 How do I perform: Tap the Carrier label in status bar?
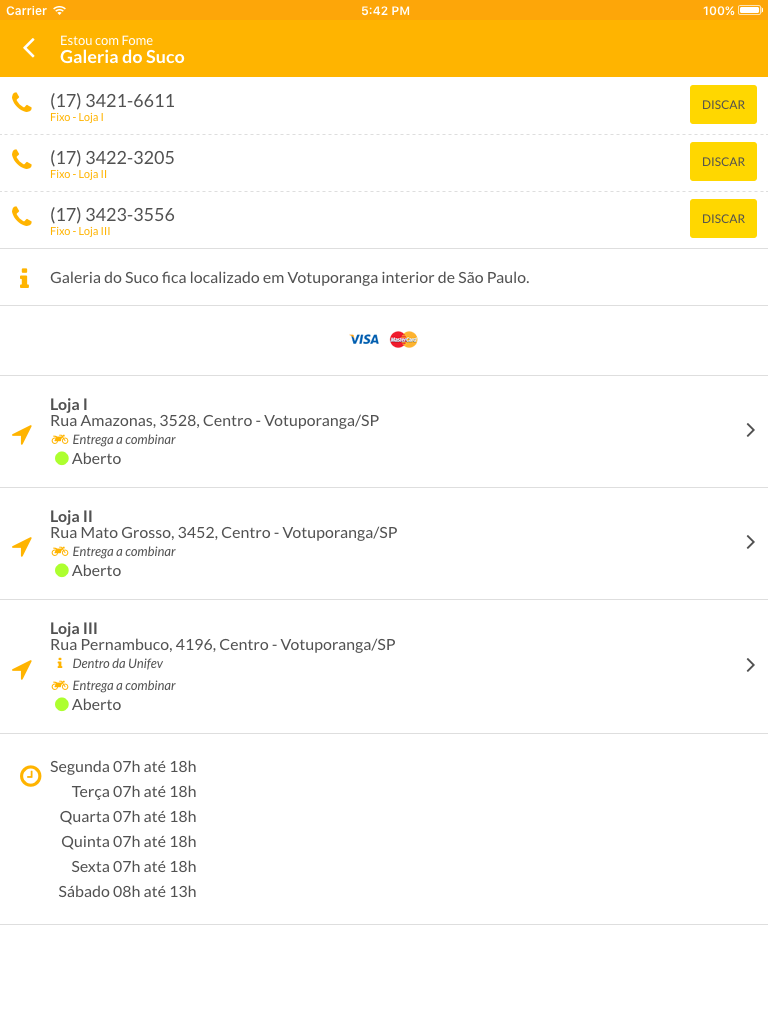click(x=26, y=10)
